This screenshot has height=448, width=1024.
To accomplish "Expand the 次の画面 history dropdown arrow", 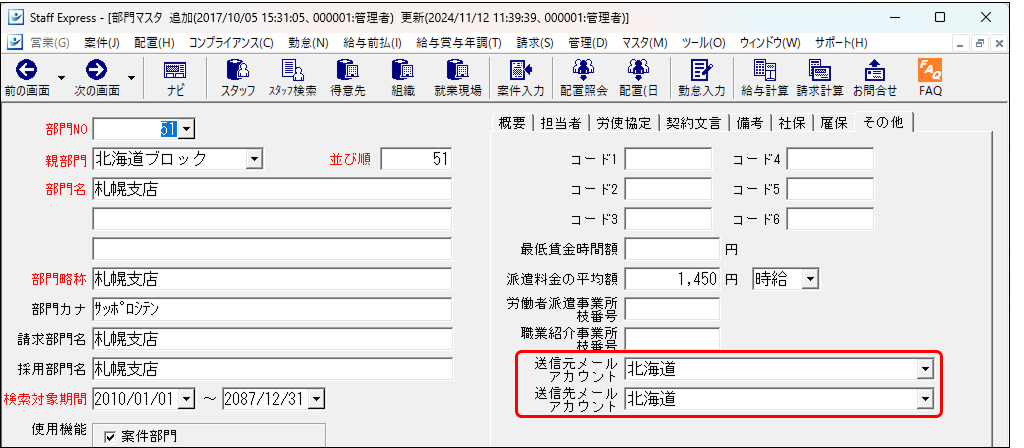I will pyautogui.click(x=131, y=77).
